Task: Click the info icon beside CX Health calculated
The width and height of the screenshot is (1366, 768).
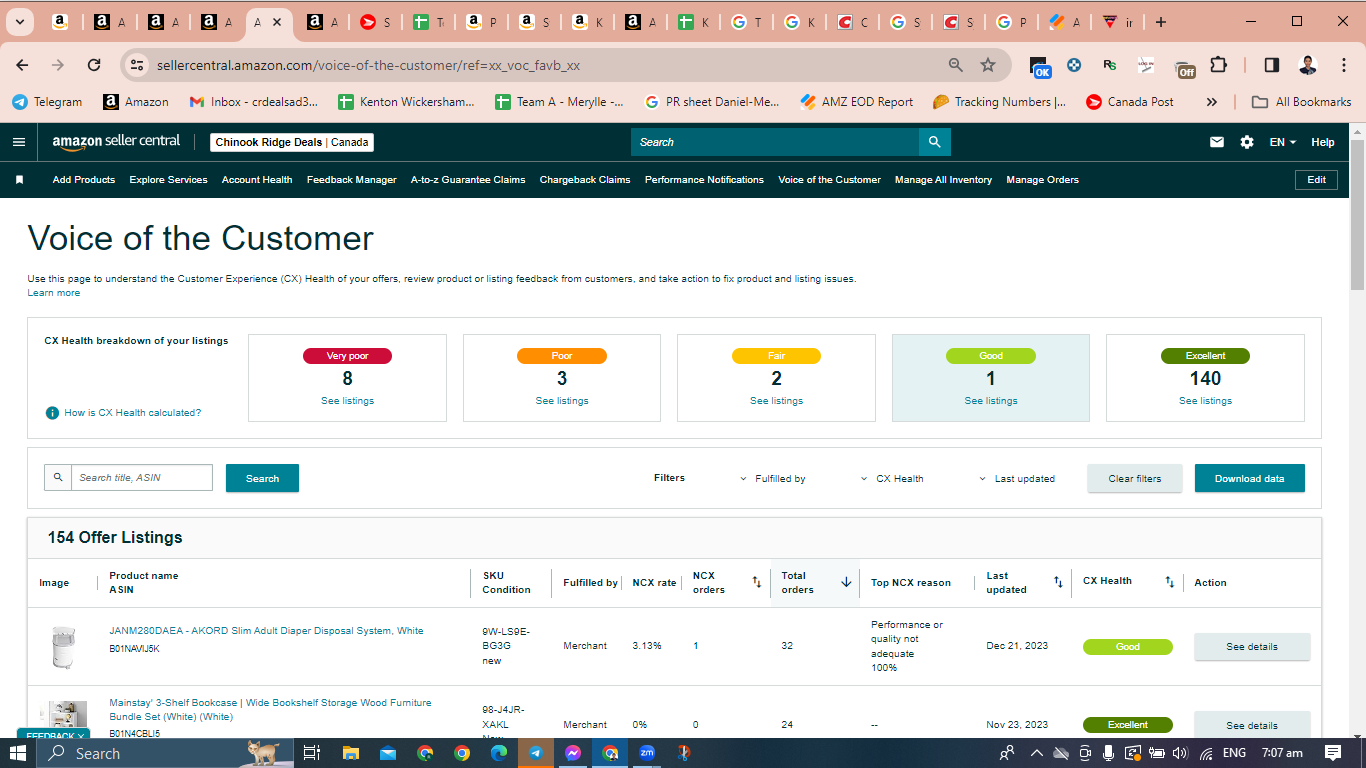Action: [52, 413]
